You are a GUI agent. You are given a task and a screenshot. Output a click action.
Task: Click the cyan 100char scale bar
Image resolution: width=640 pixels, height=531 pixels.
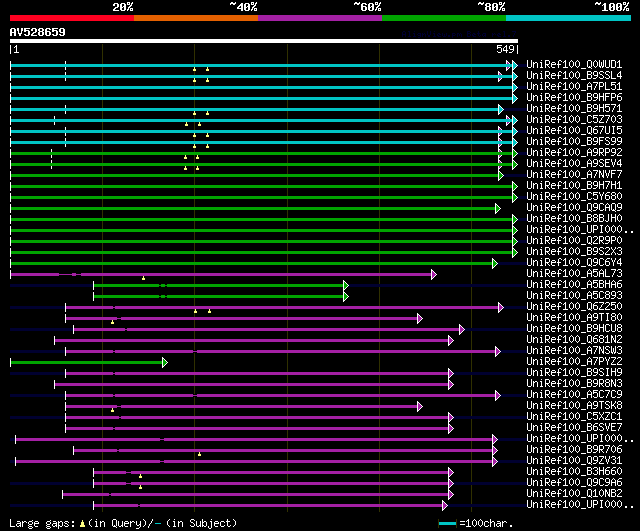447,524
